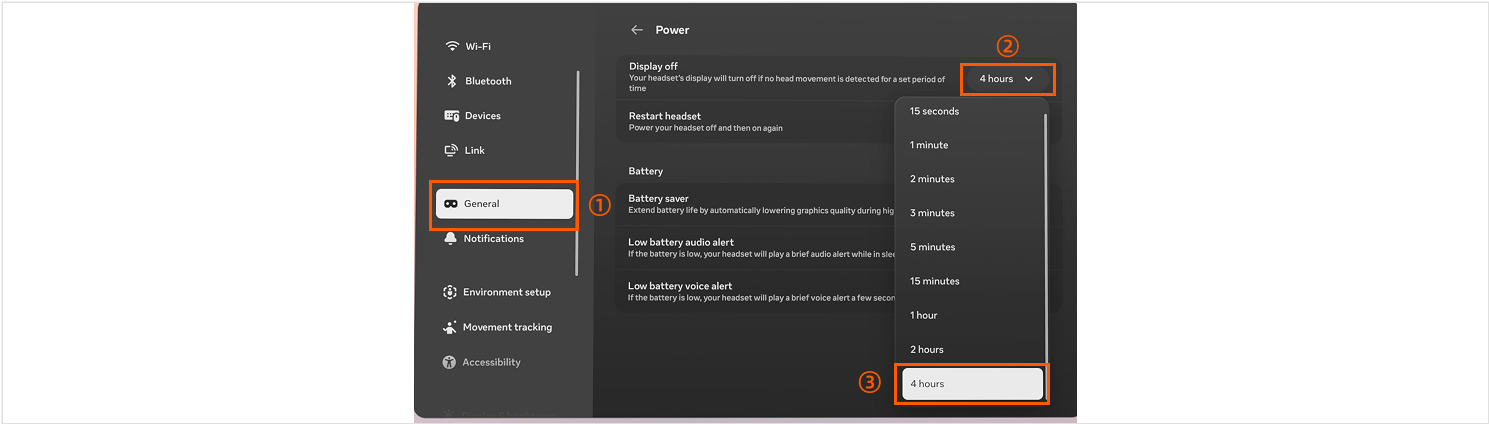
Task: Click the Link icon in the sidebar
Action: click(452, 151)
